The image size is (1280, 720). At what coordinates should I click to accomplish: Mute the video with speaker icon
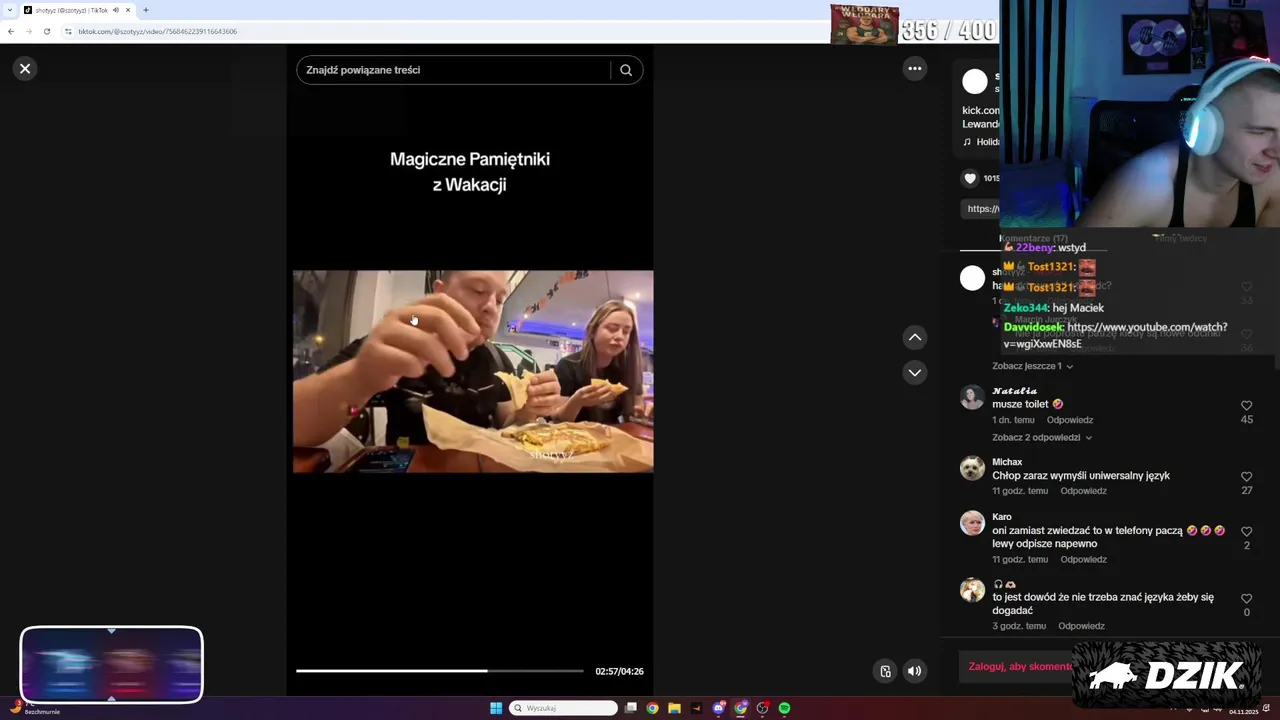pos(914,672)
